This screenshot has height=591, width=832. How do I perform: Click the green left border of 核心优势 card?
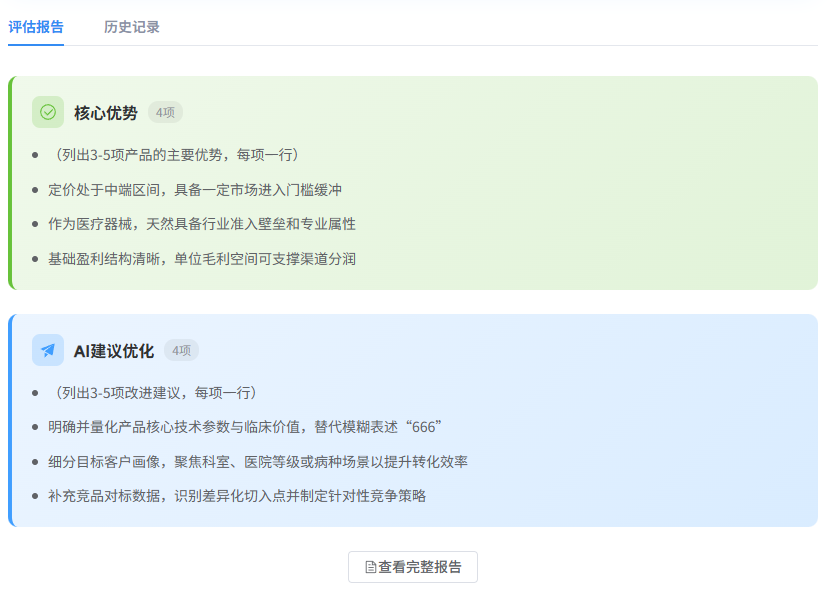[10, 183]
